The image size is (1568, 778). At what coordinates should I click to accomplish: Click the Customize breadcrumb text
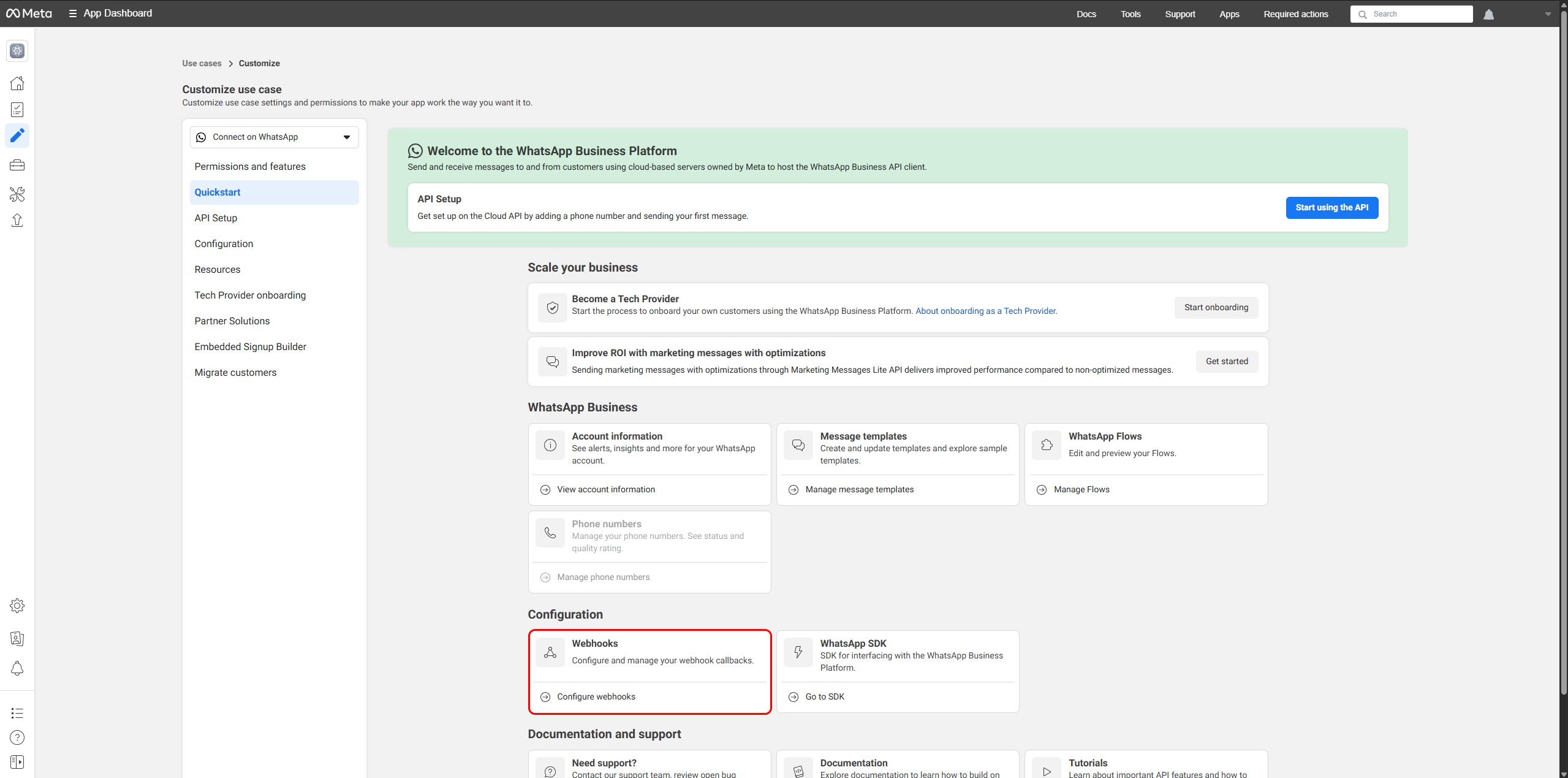coord(259,64)
